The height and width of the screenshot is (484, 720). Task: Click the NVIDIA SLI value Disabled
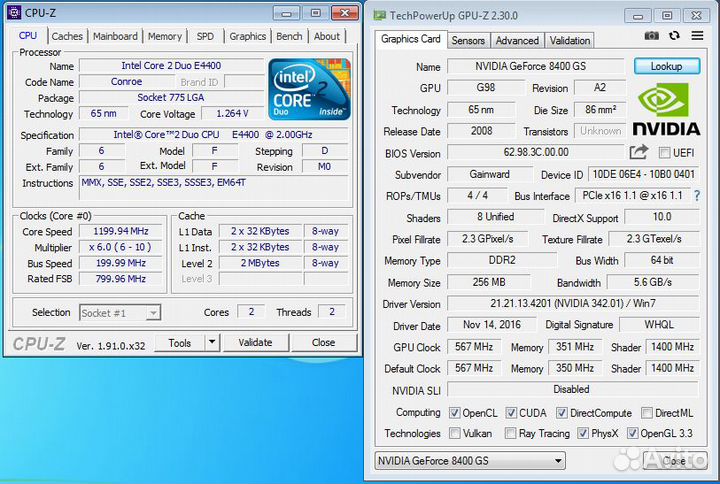click(x=573, y=389)
